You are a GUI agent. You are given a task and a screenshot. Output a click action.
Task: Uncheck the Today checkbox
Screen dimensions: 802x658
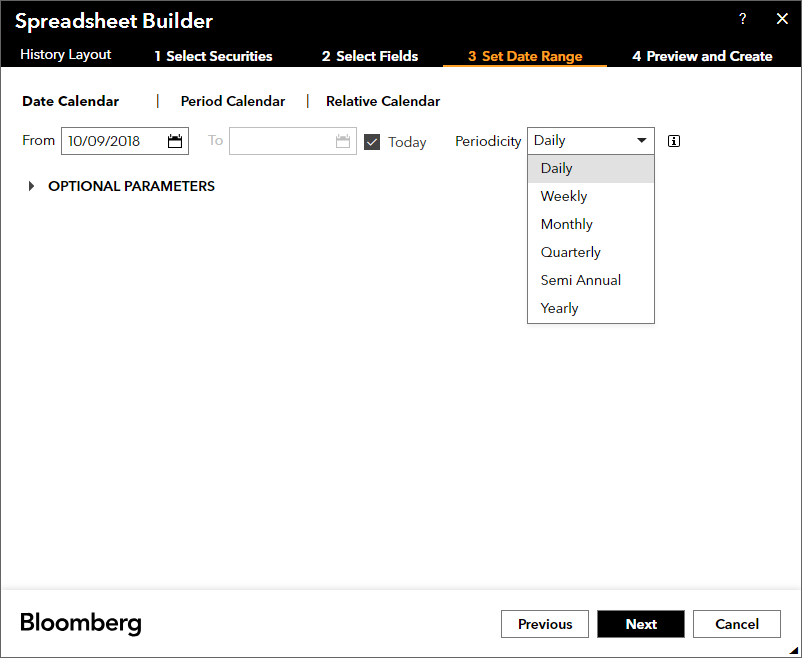pyautogui.click(x=372, y=142)
